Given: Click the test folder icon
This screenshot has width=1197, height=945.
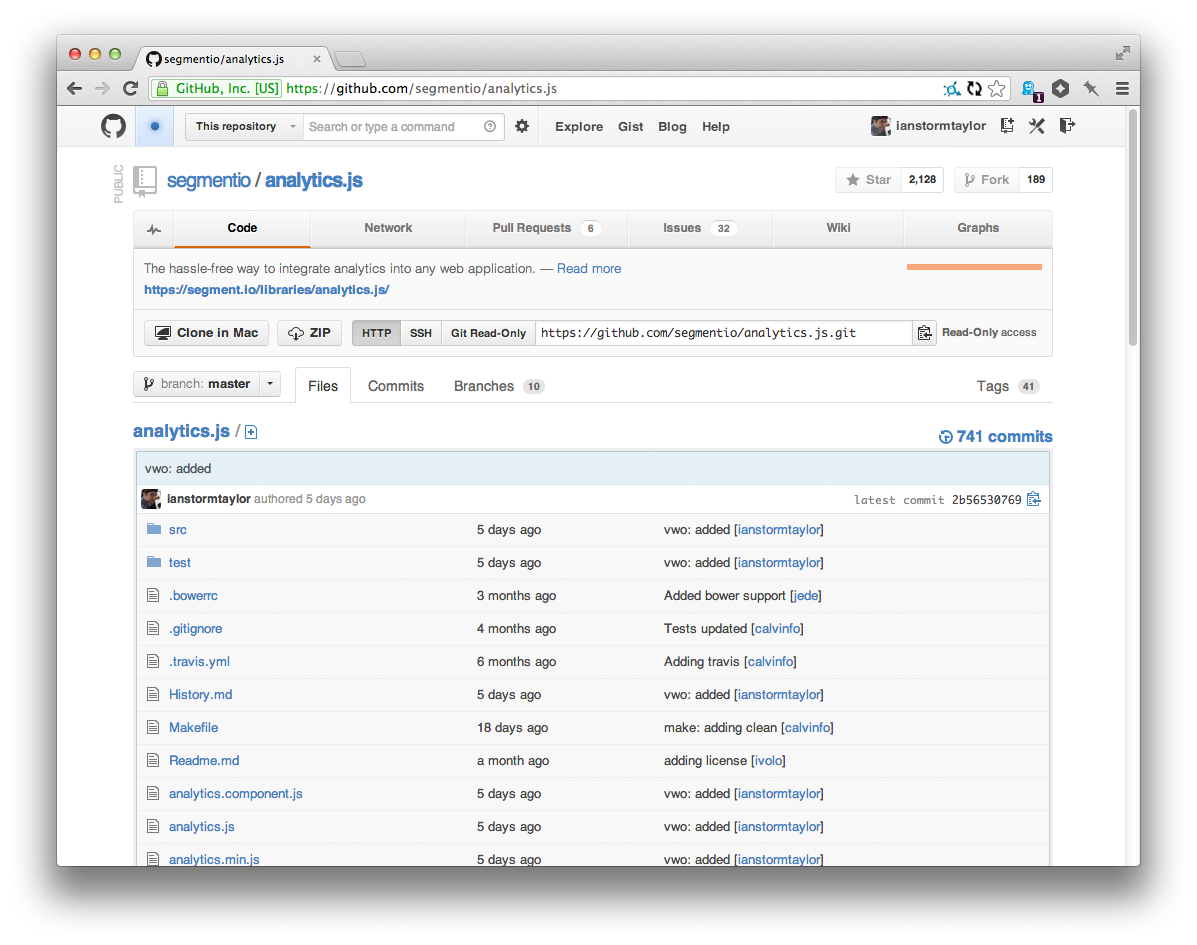Looking at the screenshot, I should (x=154, y=562).
